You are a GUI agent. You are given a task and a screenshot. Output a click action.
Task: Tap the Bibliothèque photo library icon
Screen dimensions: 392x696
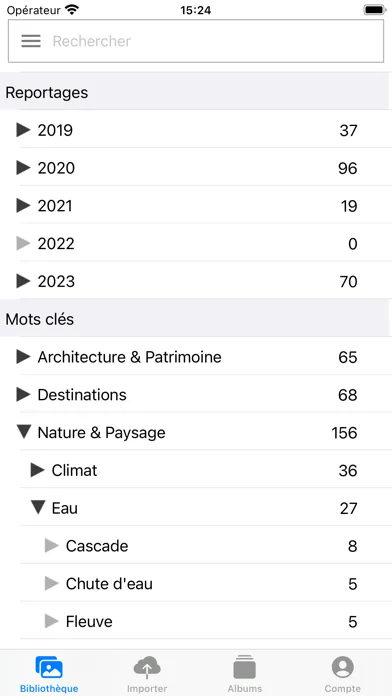[49, 668]
